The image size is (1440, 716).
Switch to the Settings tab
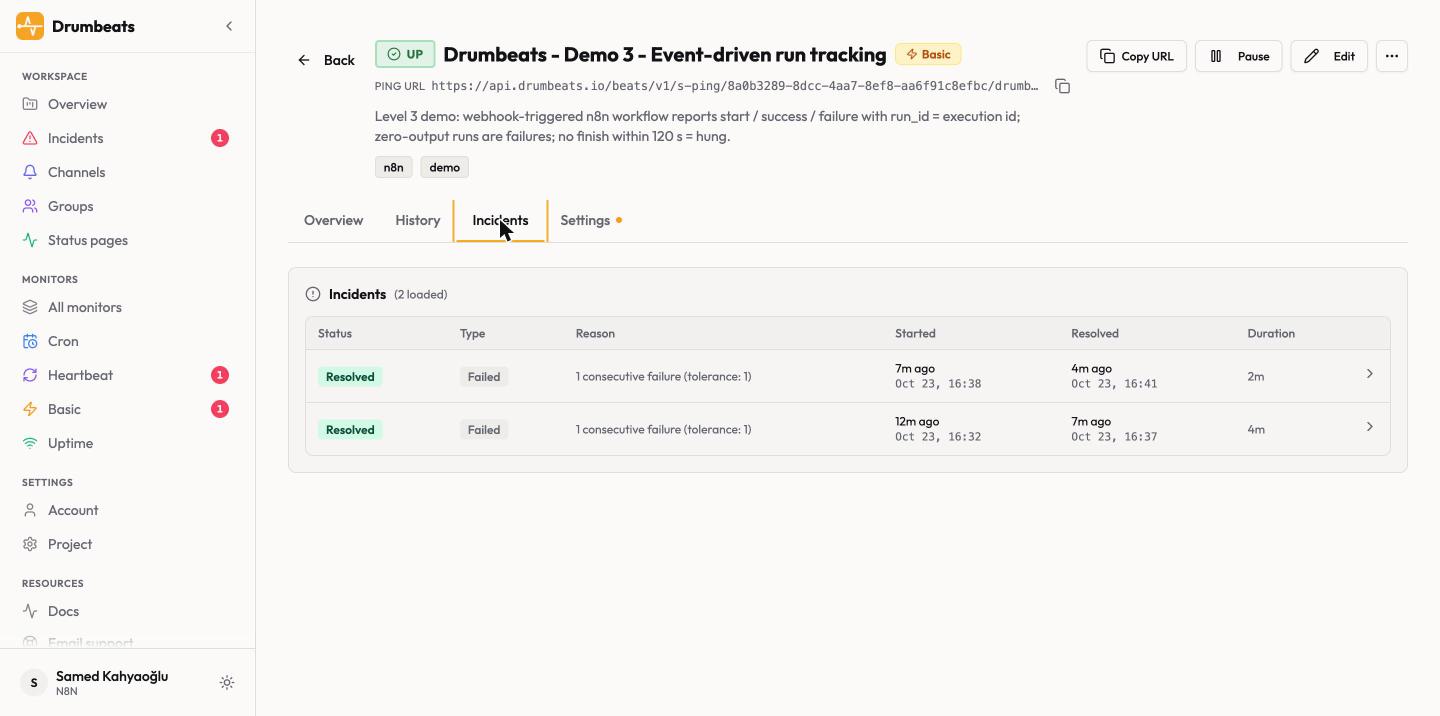(x=591, y=220)
